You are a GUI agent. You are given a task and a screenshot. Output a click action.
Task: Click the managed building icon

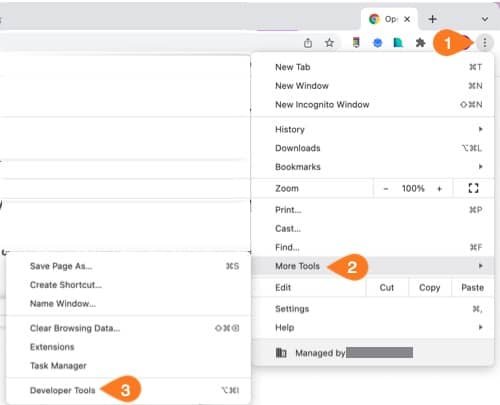tap(281, 352)
